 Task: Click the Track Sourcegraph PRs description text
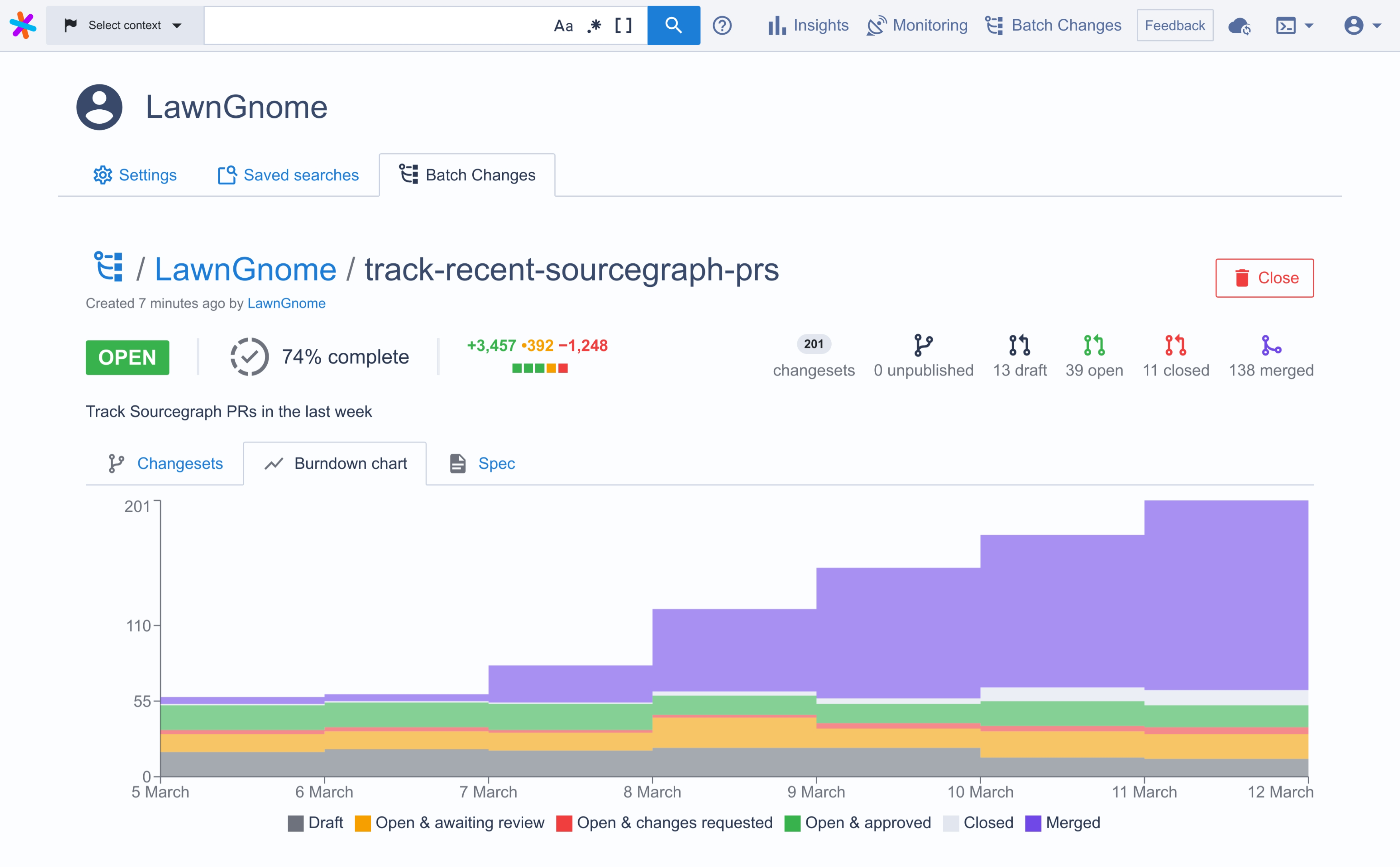coord(229,412)
